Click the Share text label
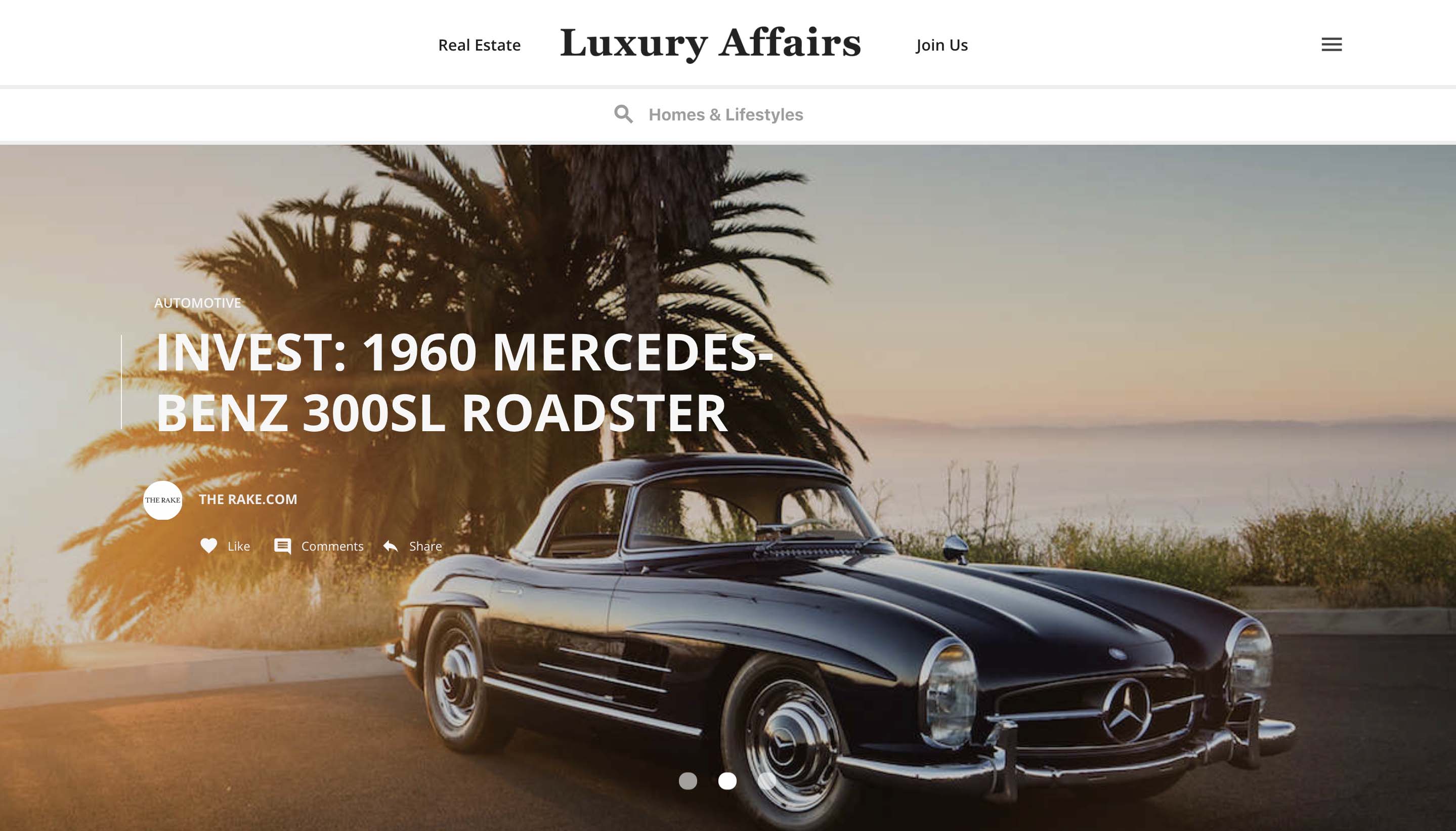 tap(425, 546)
